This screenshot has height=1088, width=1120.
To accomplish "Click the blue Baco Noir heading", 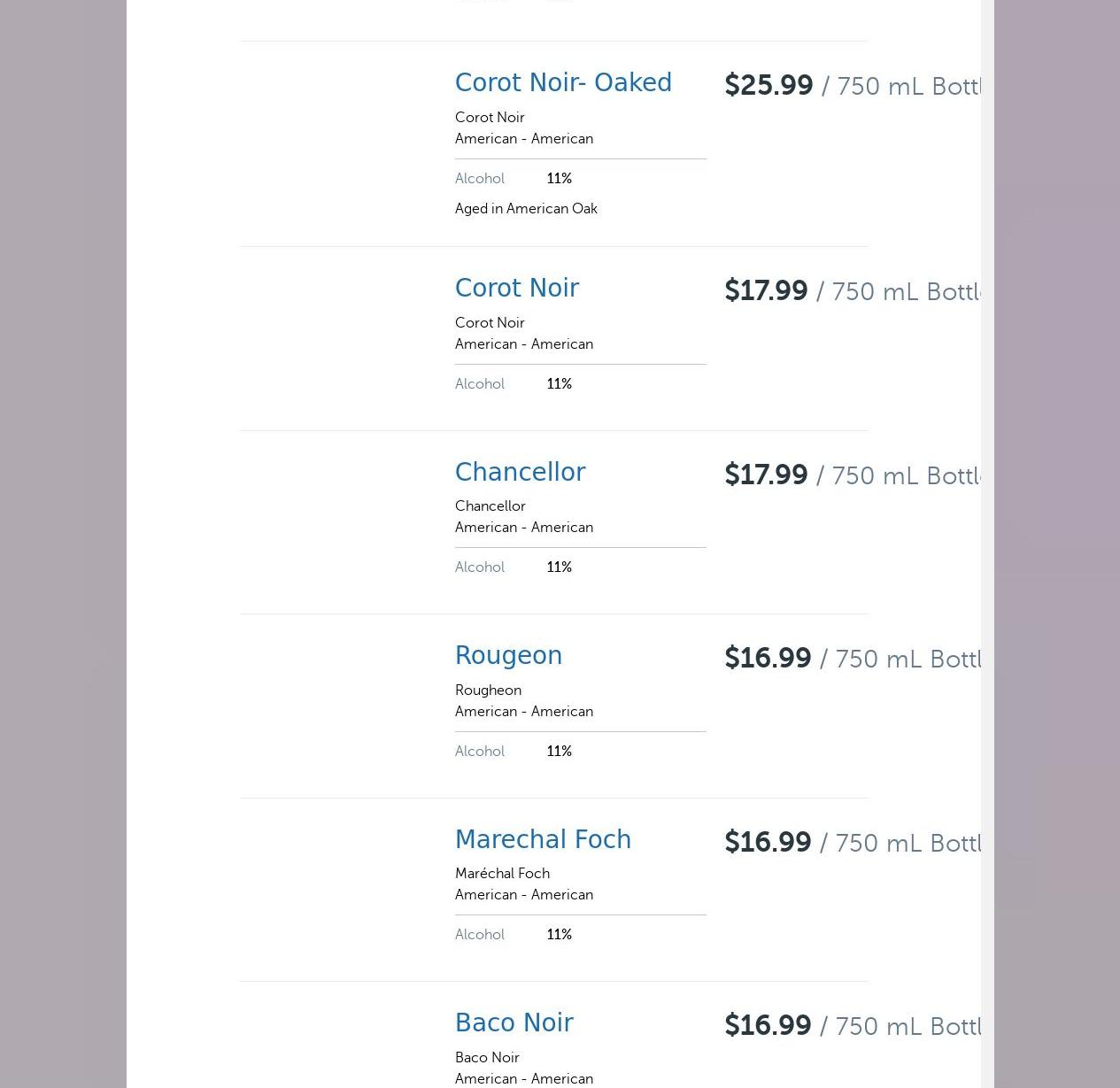I will pos(514,1023).
